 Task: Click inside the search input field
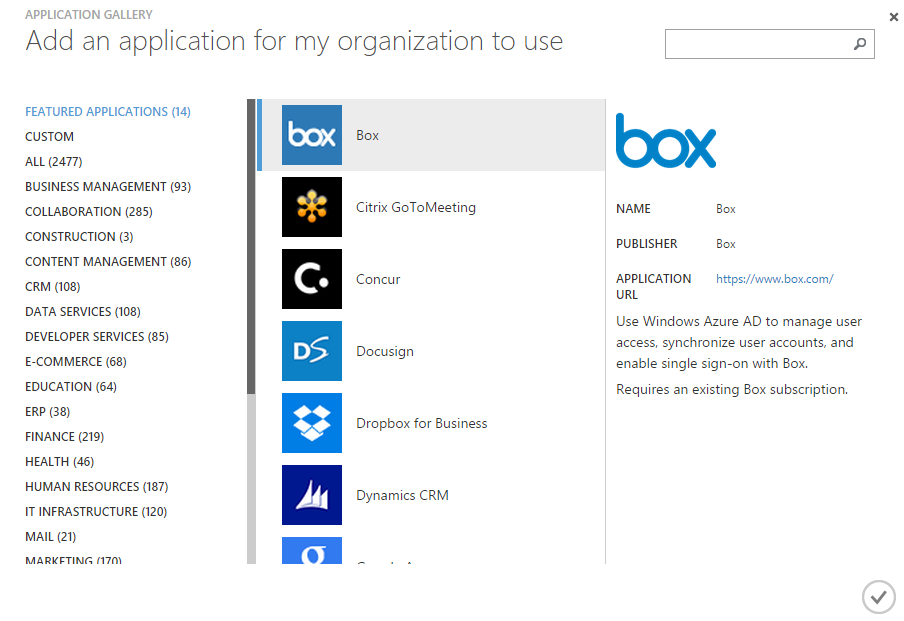coord(760,44)
